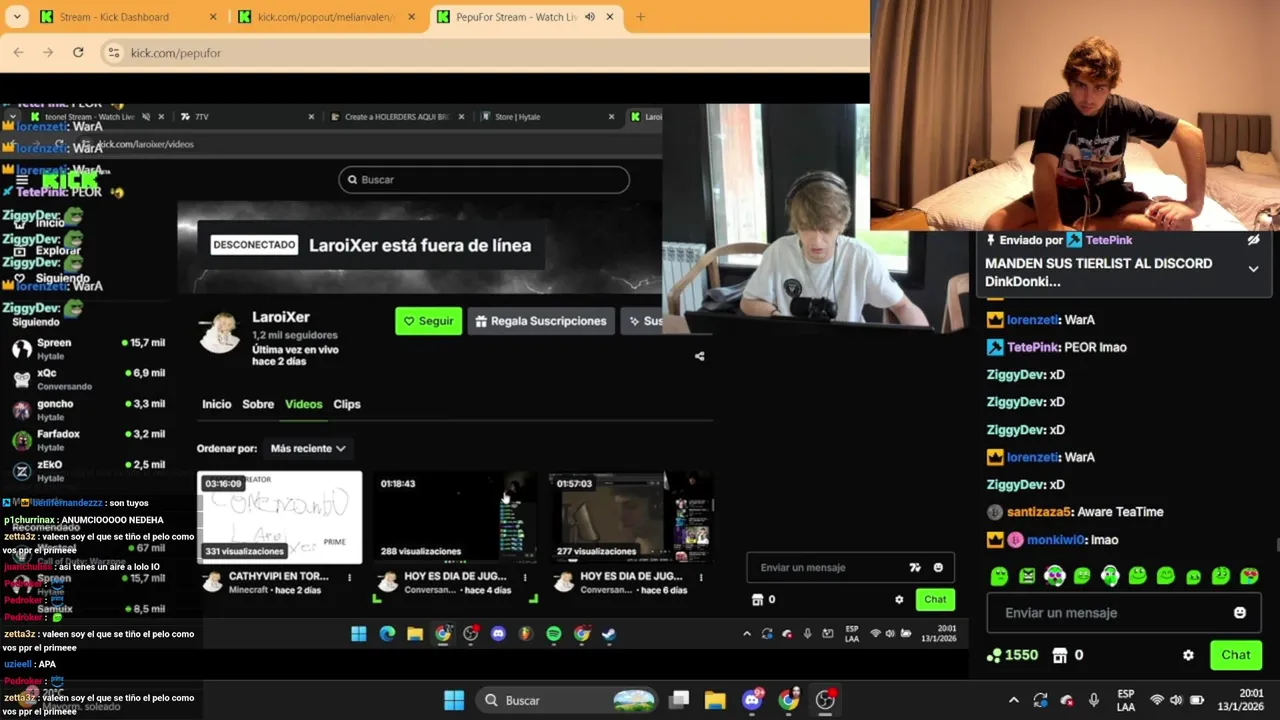This screenshot has width=1280, height=720.
Task: Open Spotify in the streamed taskbar
Action: [554, 634]
